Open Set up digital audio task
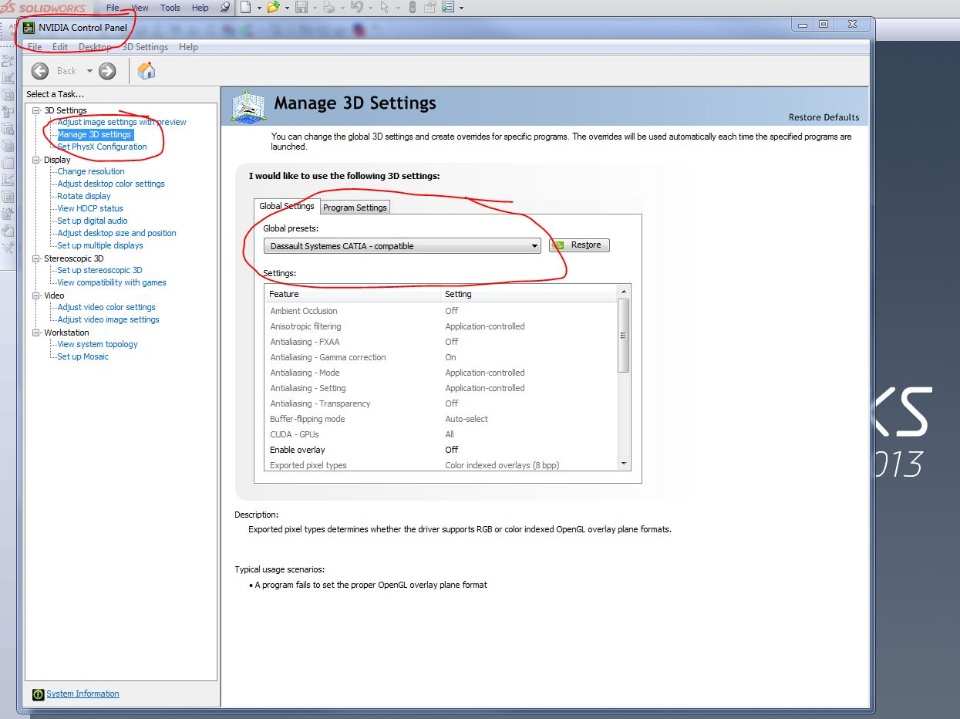Screen dimensions: 960x719 coord(92,220)
